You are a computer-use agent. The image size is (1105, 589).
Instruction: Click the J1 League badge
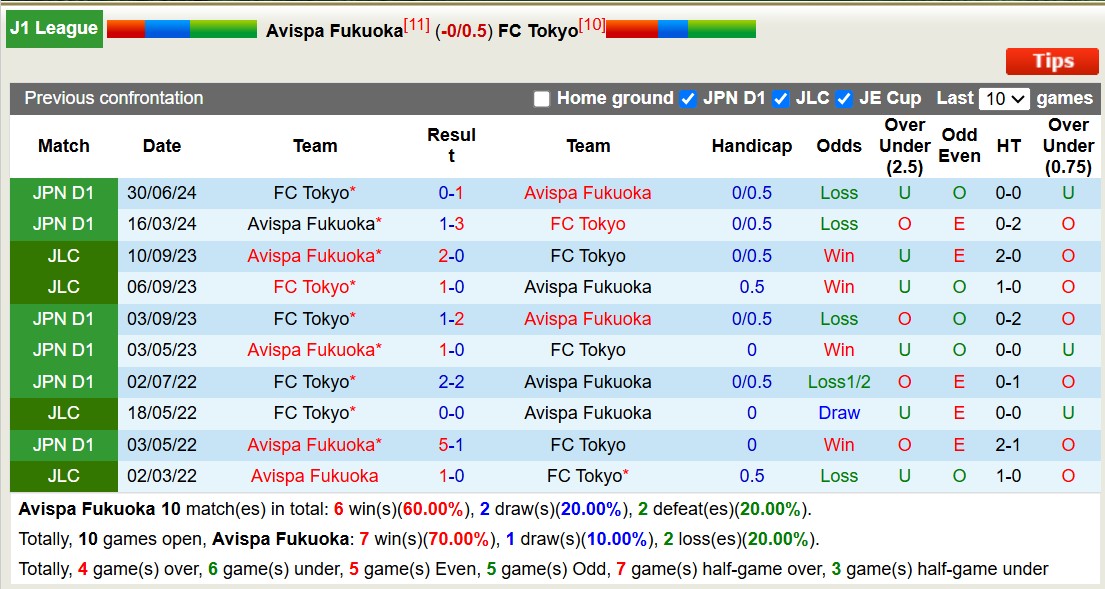pyautogui.click(x=53, y=28)
